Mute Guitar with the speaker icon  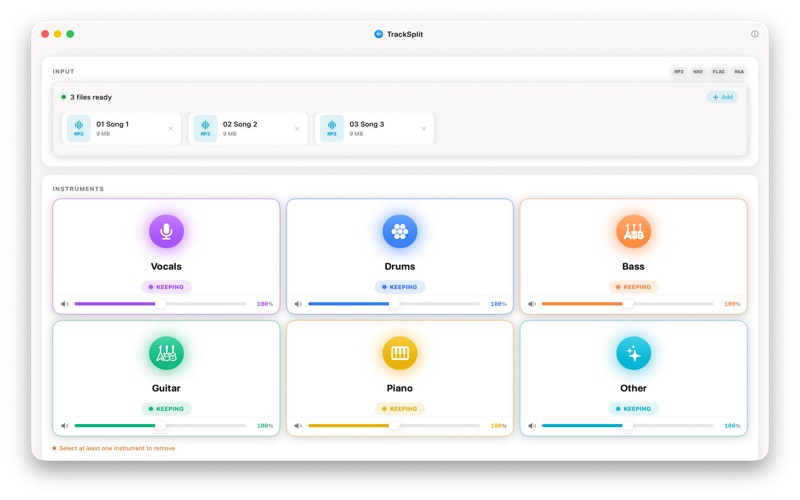[x=65, y=426]
